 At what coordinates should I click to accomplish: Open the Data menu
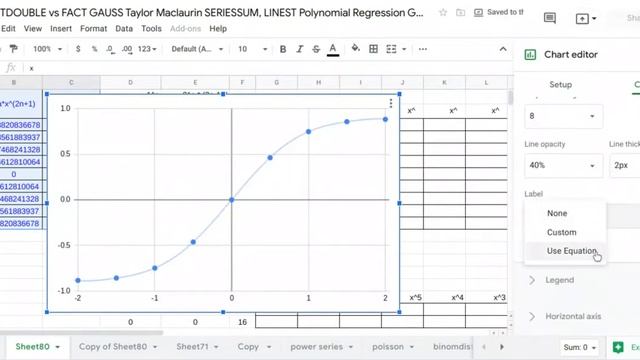(124, 29)
